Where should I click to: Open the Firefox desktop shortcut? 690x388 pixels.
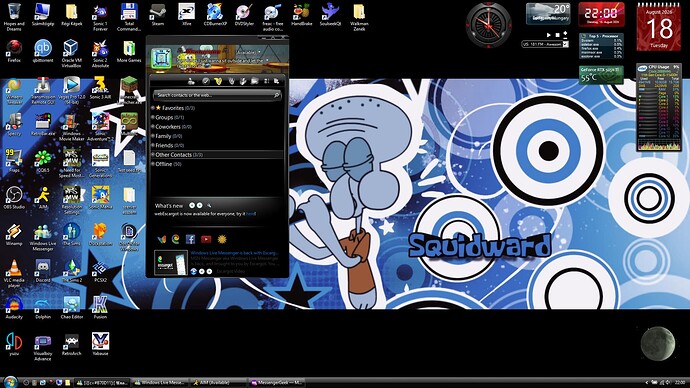coord(14,51)
